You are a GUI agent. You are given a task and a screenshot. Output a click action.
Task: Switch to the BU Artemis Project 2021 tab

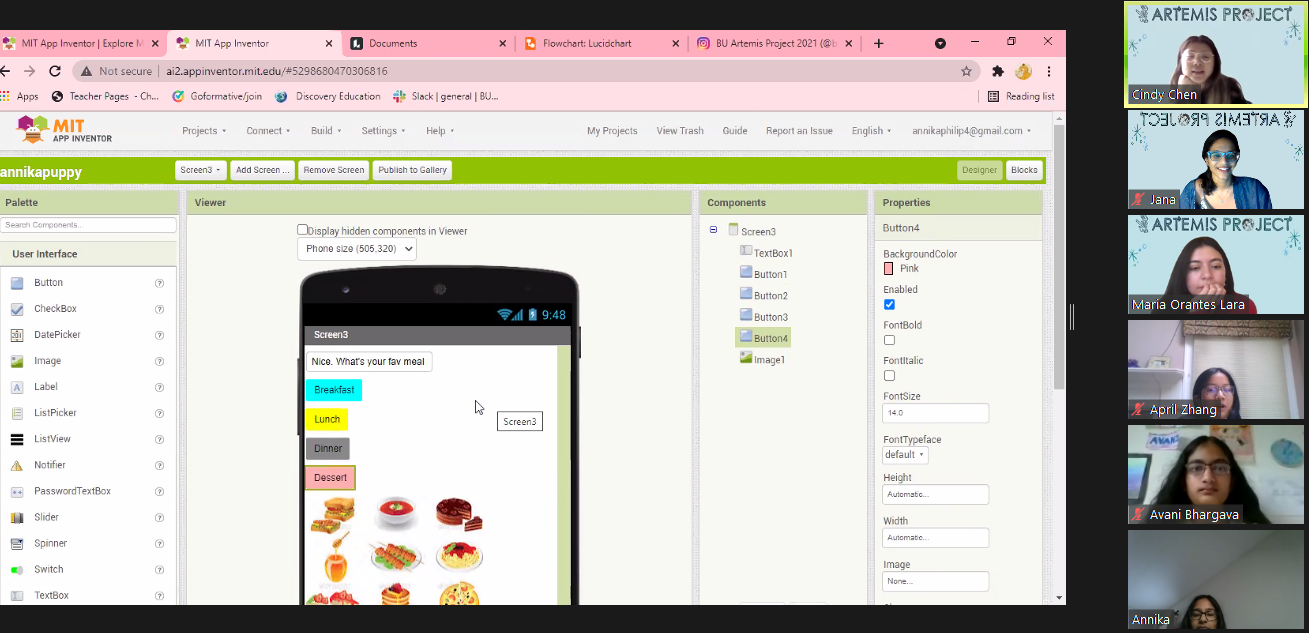[775, 43]
